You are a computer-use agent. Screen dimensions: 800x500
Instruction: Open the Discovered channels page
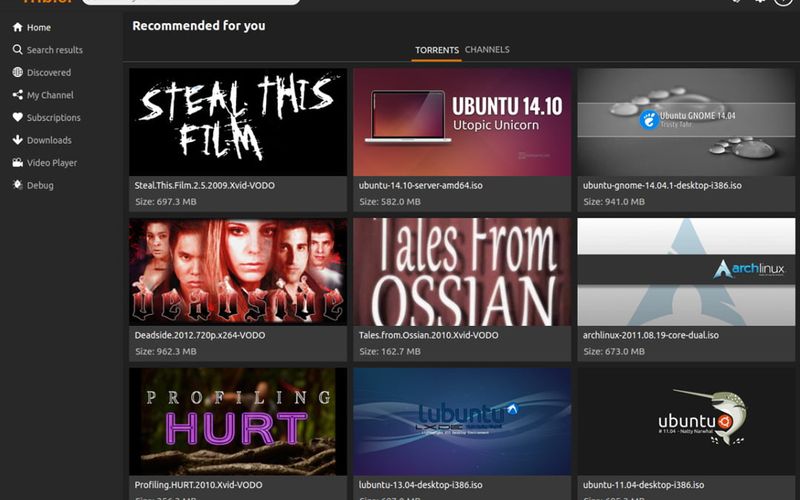tap(42, 72)
